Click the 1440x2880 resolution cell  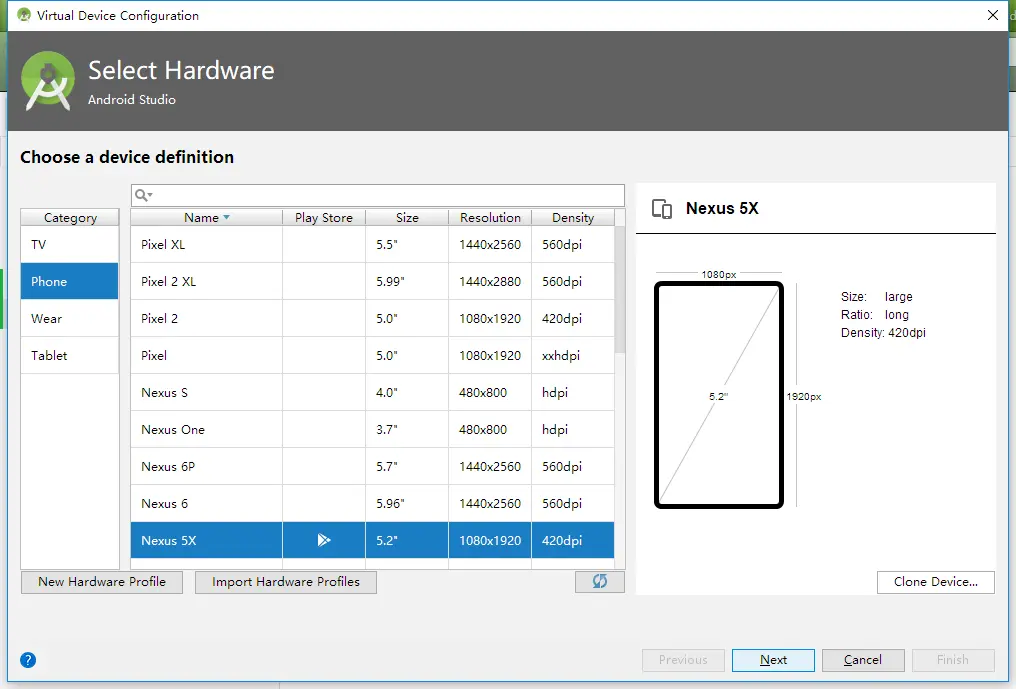tap(490, 281)
